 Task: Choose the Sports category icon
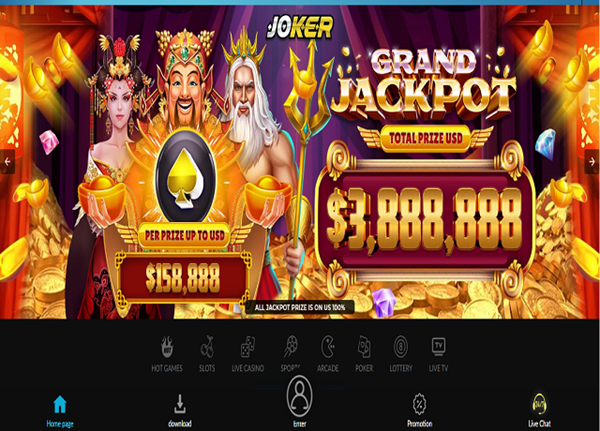(290, 347)
